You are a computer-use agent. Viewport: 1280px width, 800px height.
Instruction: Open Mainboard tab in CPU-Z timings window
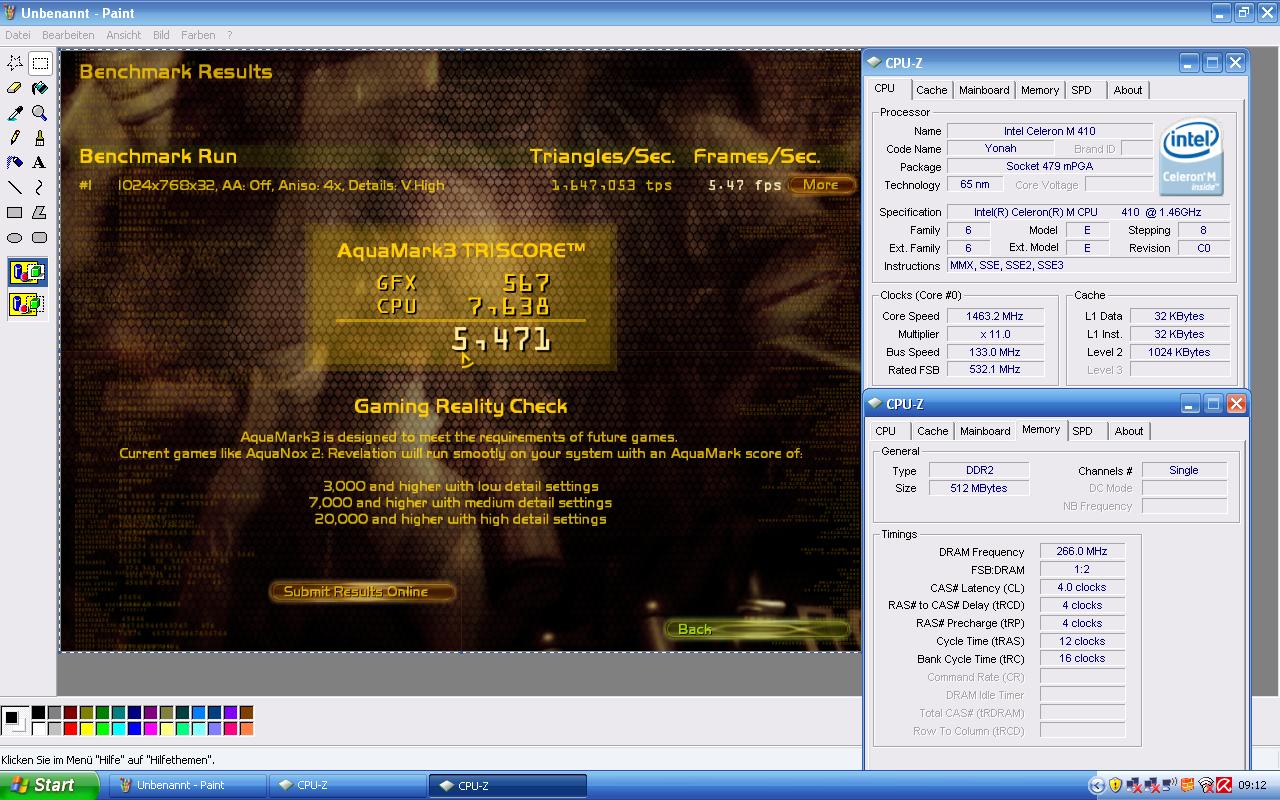pos(985,431)
